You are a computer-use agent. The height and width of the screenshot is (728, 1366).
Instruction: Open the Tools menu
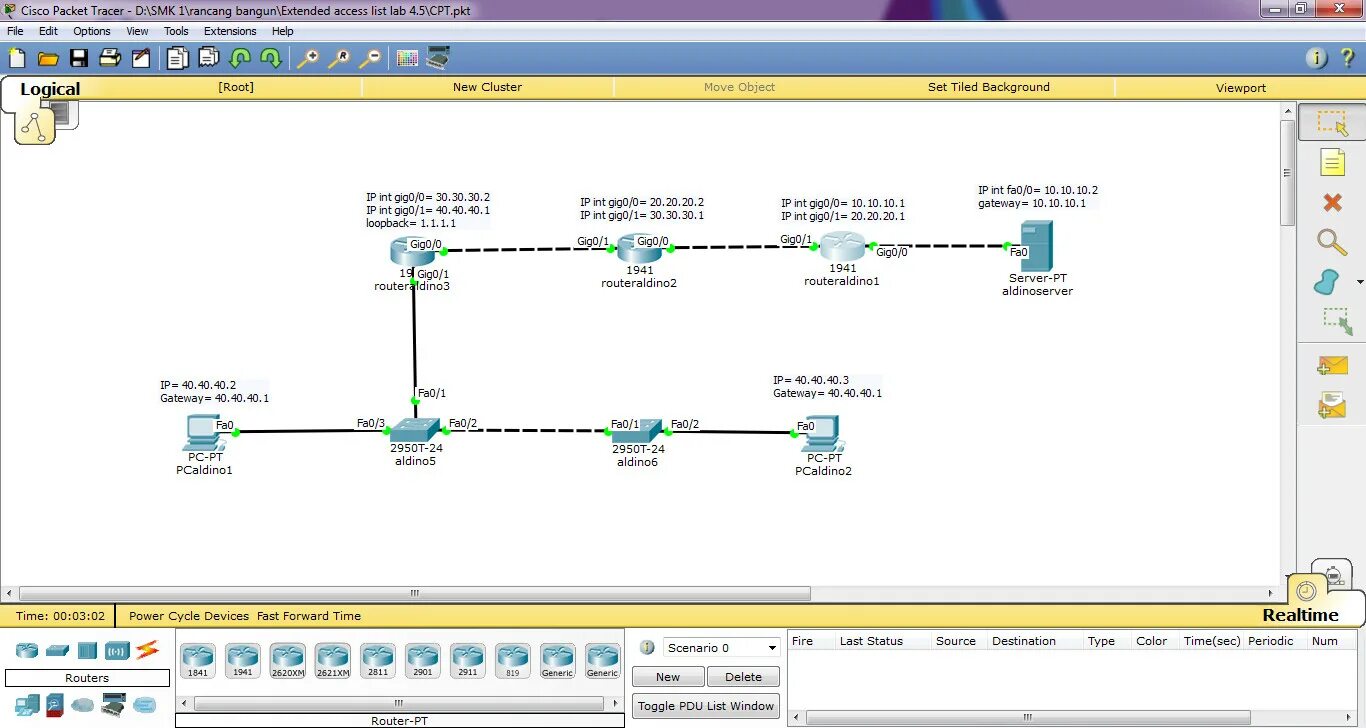tap(176, 31)
